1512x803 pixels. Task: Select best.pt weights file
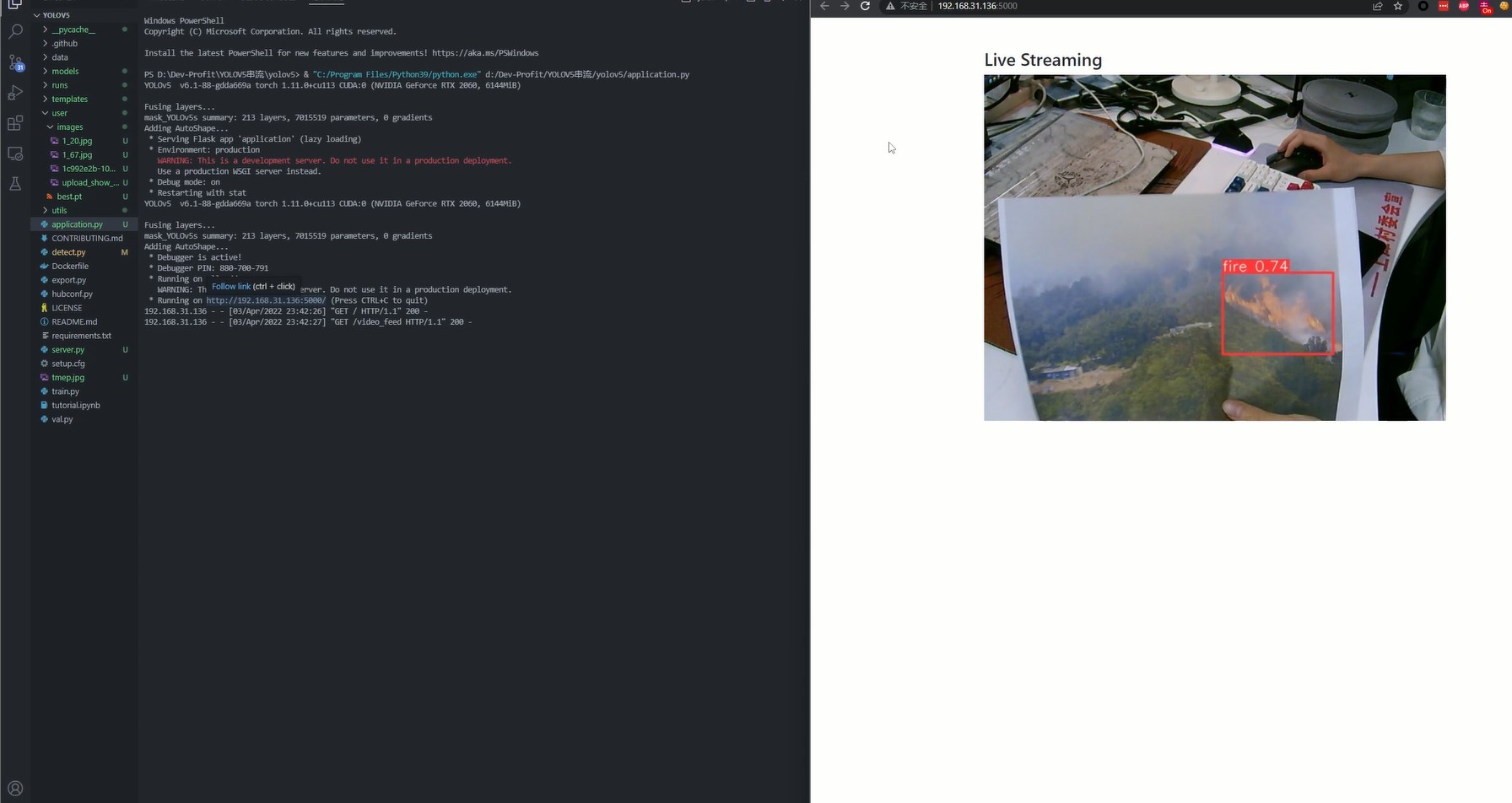tap(84, 197)
